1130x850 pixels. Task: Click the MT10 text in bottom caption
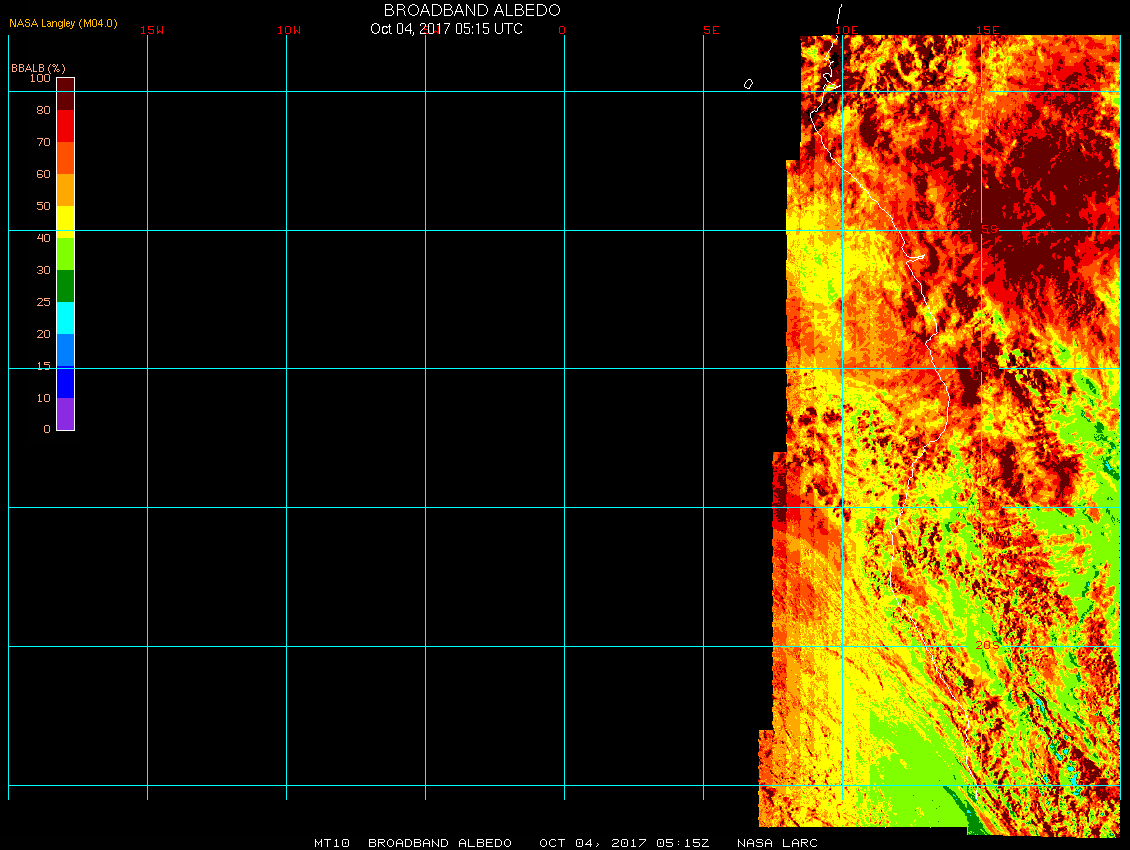click(x=331, y=843)
